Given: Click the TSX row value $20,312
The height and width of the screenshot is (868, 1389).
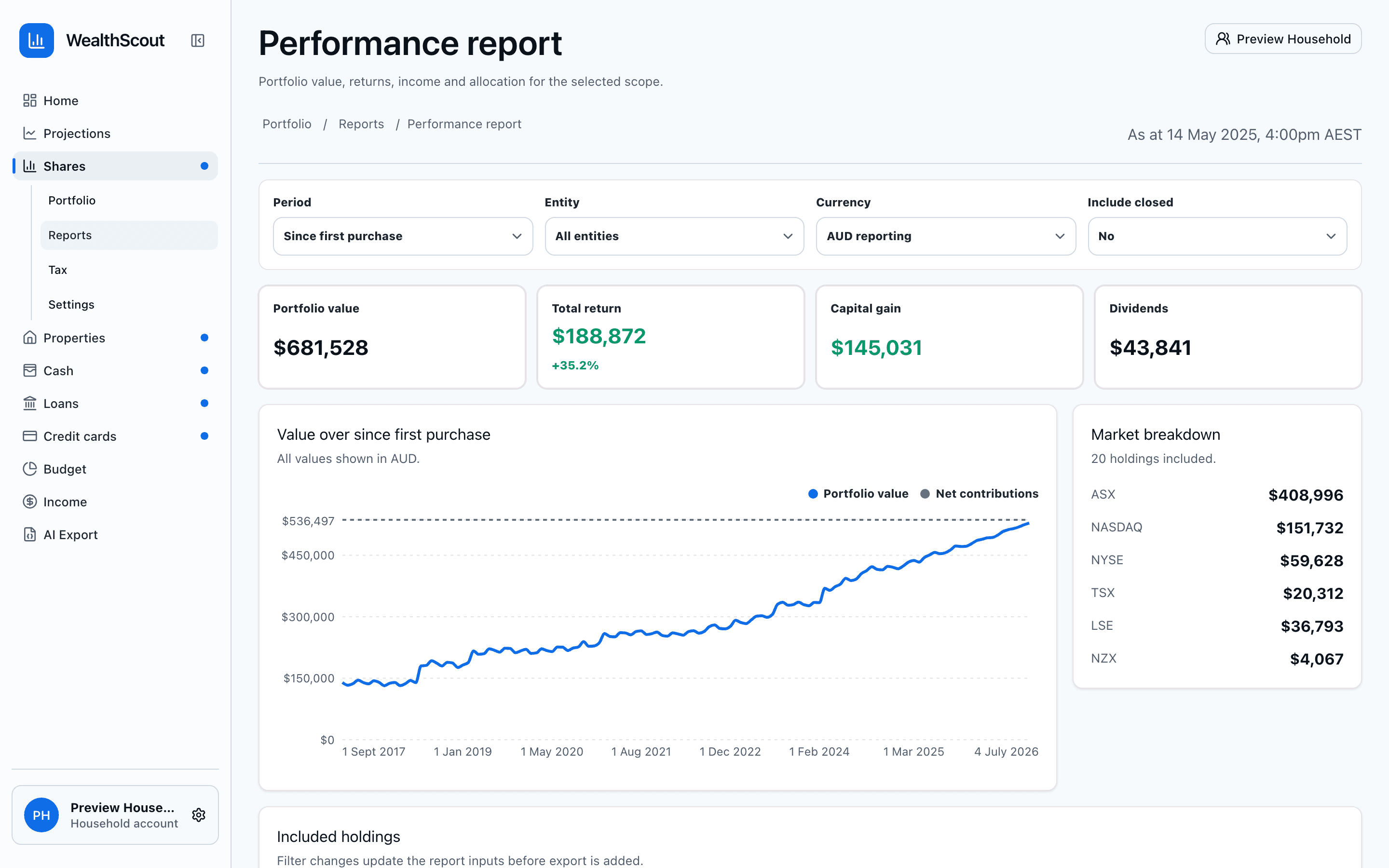Looking at the screenshot, I should tap(1313, 593).
